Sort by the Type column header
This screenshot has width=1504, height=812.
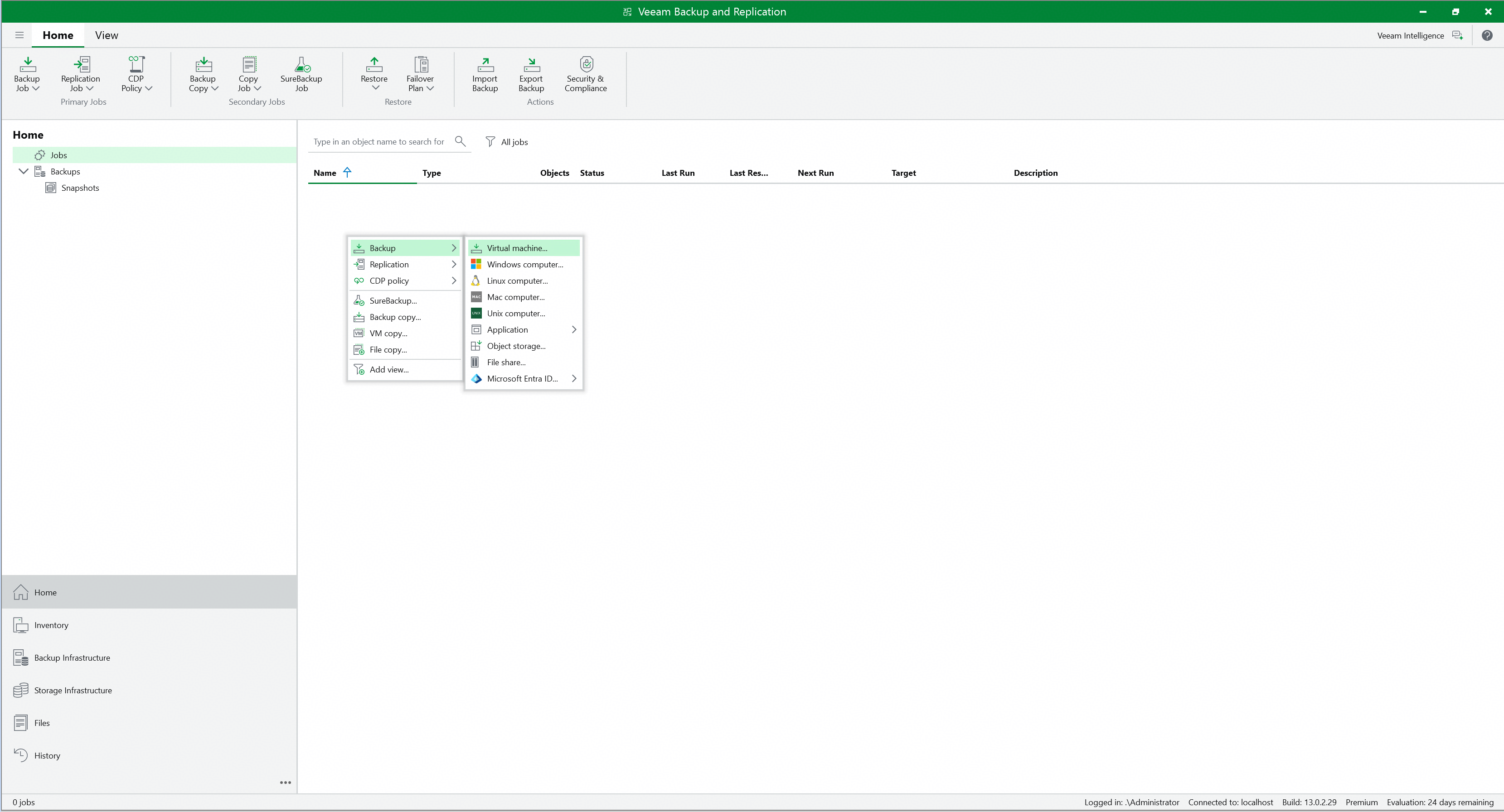(x=432, y=173)
